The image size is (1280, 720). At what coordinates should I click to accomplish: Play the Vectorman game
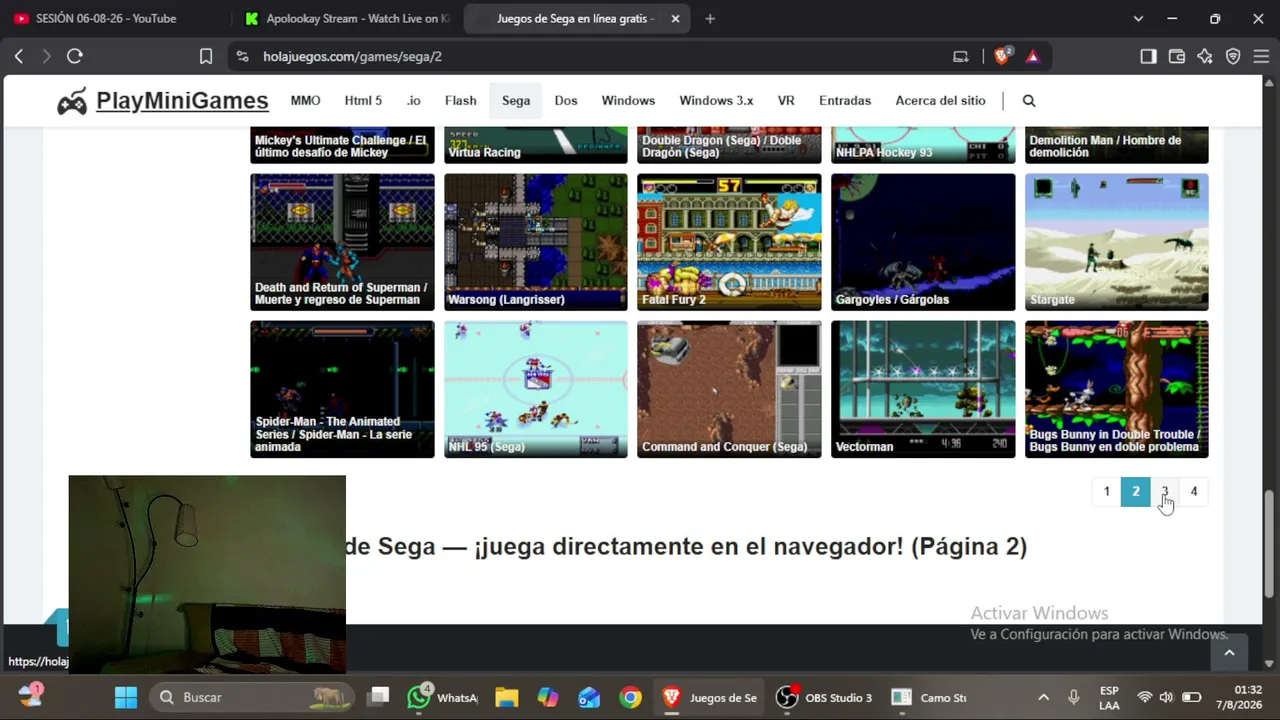point(923,389)
